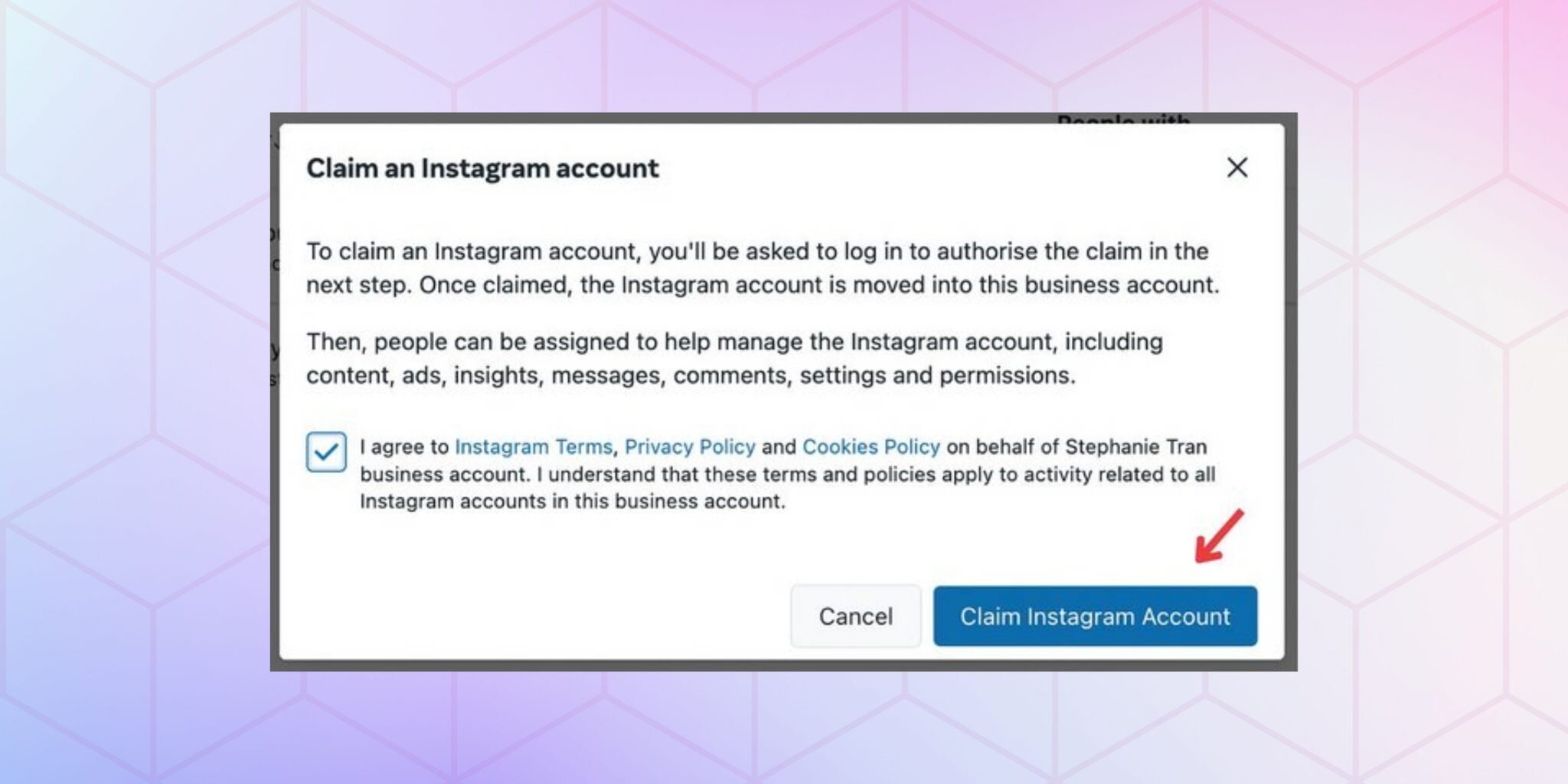Click the Claim Instagram Account button
The image size is (1568, 784).
(1094, 616)
